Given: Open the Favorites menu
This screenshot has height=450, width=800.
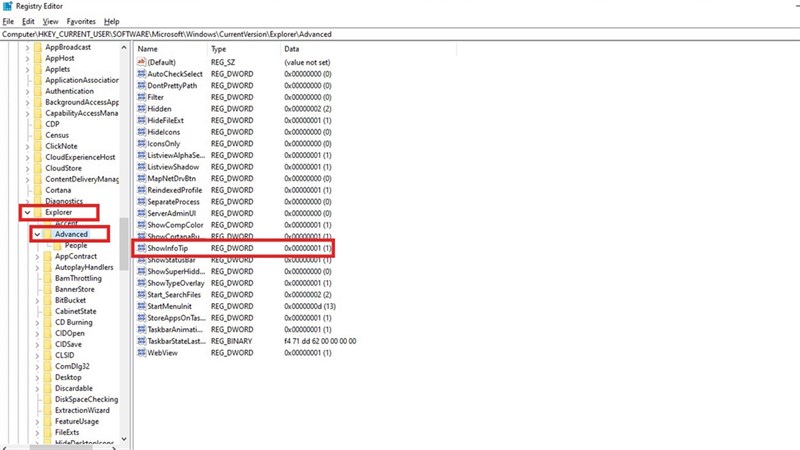Looking at the screenshot, I should tap(81, 21).
